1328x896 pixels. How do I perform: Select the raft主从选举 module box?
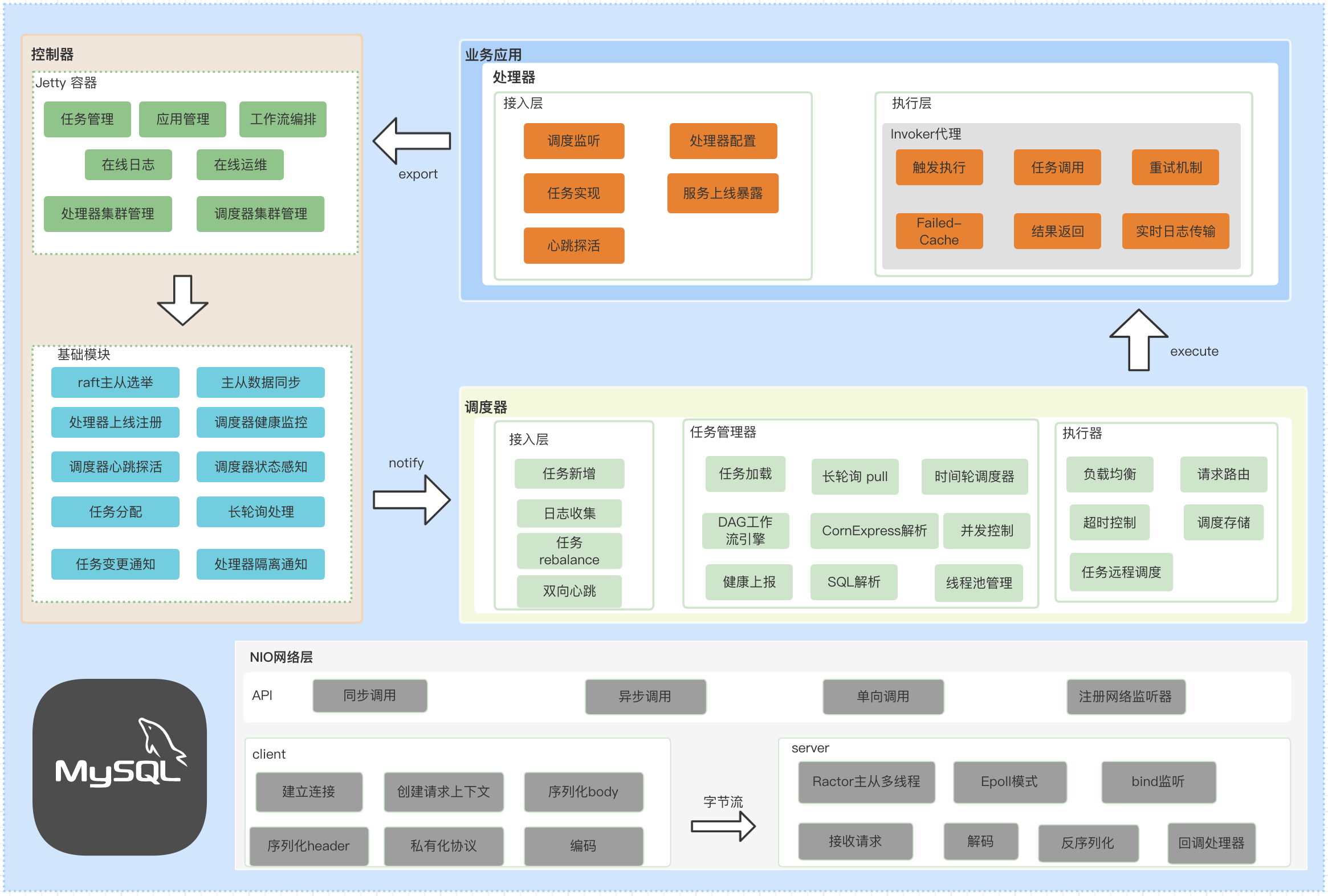pos(116,382)
